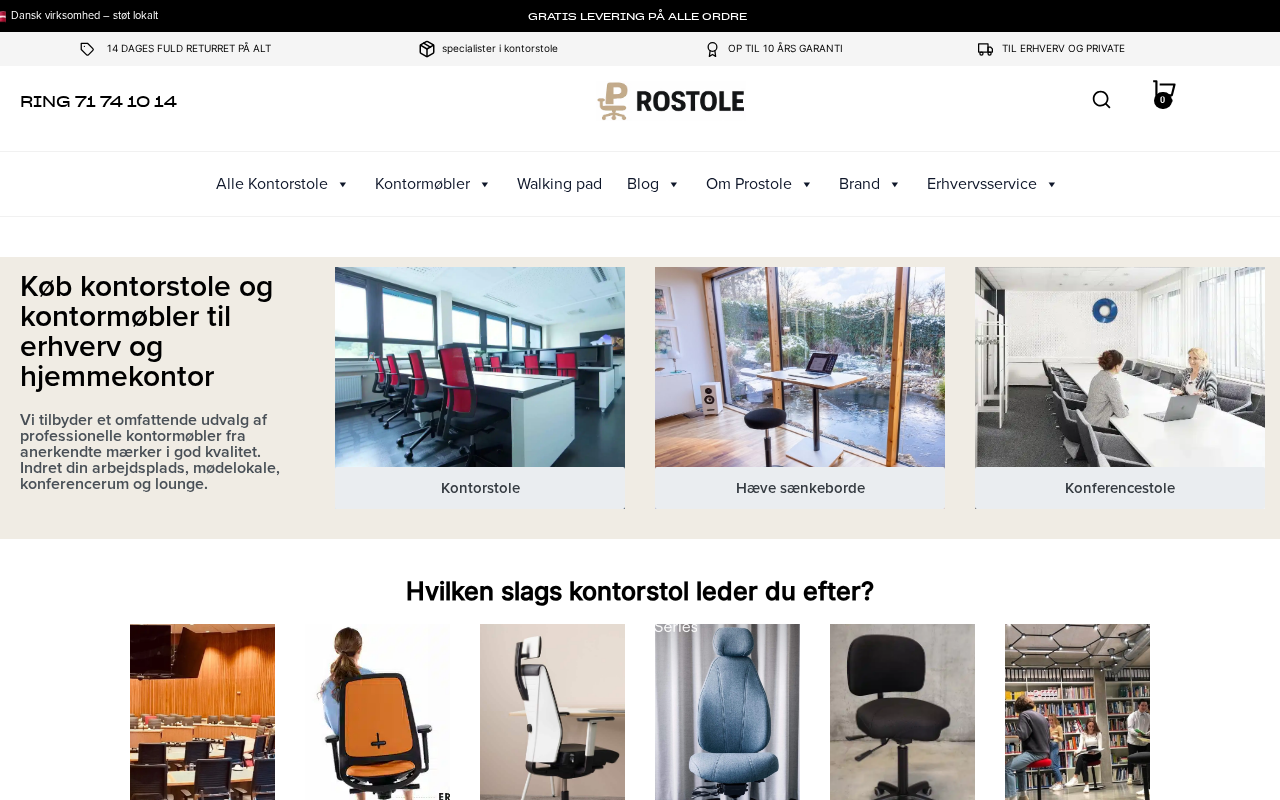
Task: Select the blue upholstered chair thumbnail
Action: pyautogui.click(x=727, y=712)
